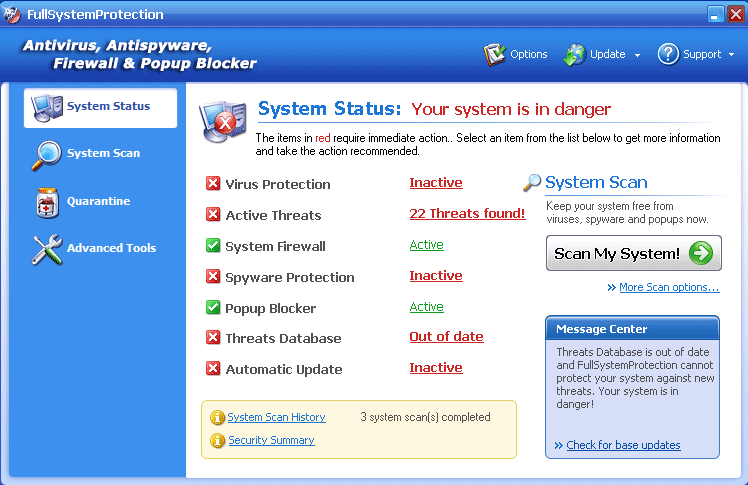Click green check box beside System Firewall

click(x=213, y=246)
